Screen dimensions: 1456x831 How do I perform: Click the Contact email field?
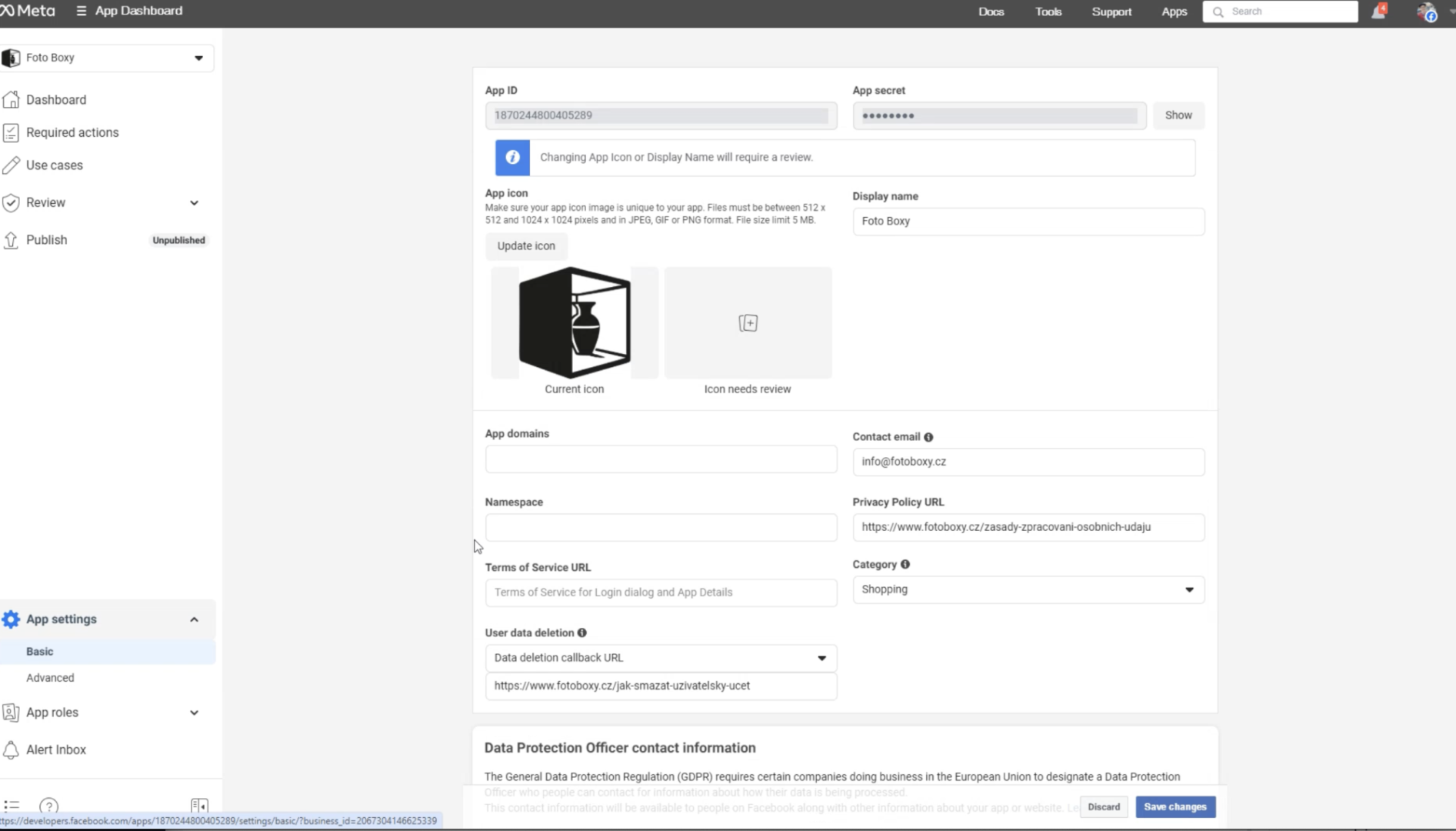click(x=1028, y=462)
